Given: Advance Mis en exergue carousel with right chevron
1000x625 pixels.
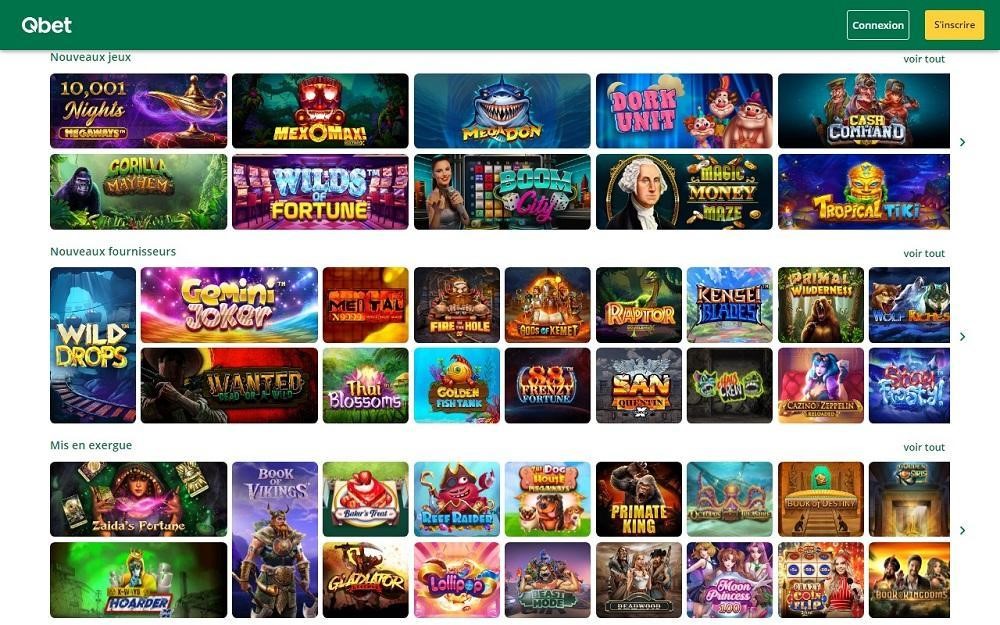Looking at the screenshot, I should pyautogui.click(x=962, y=530).
